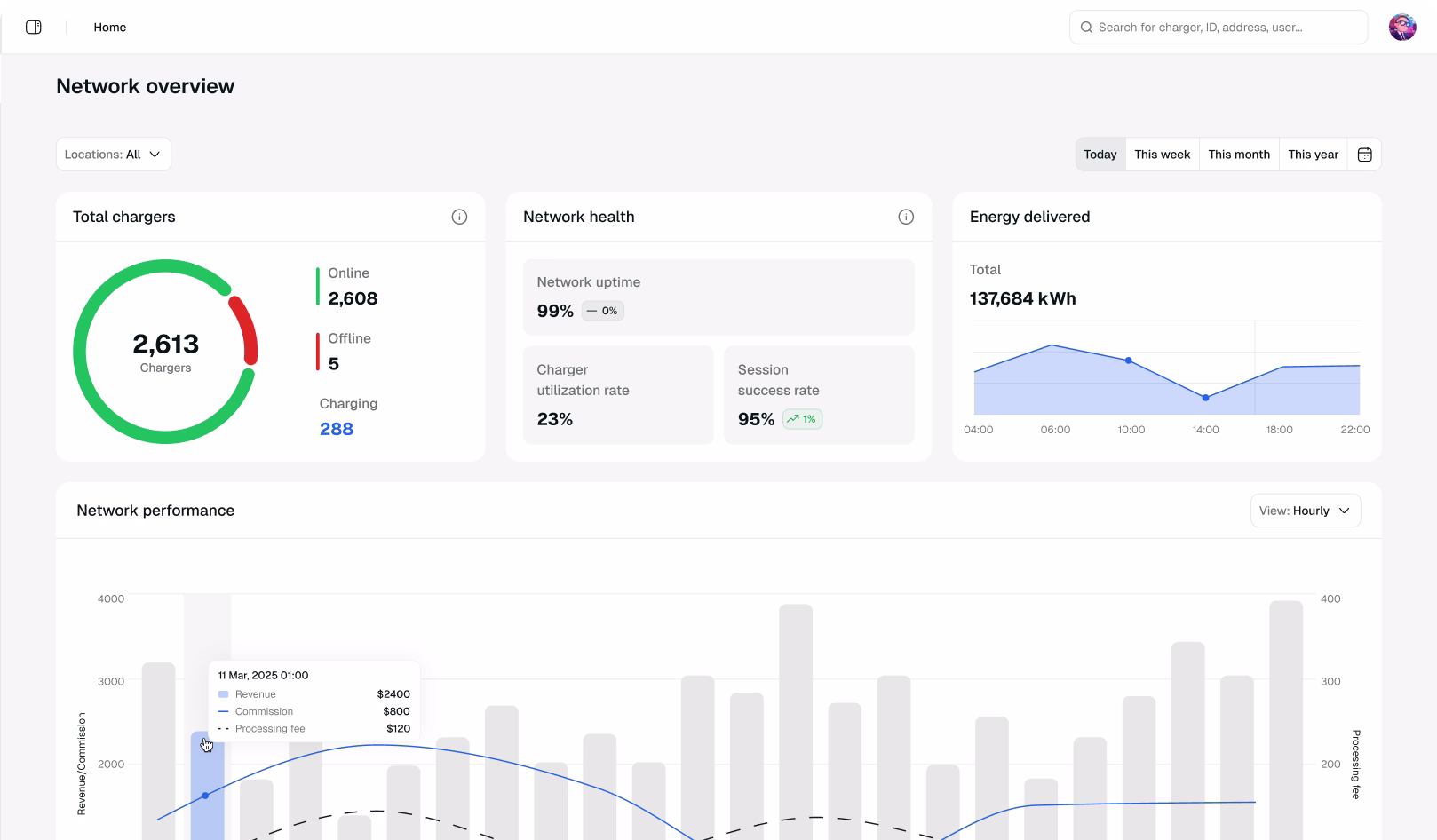Click the highlighted blue revenue bar
The image size is (1437, 840).
(x=208, y=786)
